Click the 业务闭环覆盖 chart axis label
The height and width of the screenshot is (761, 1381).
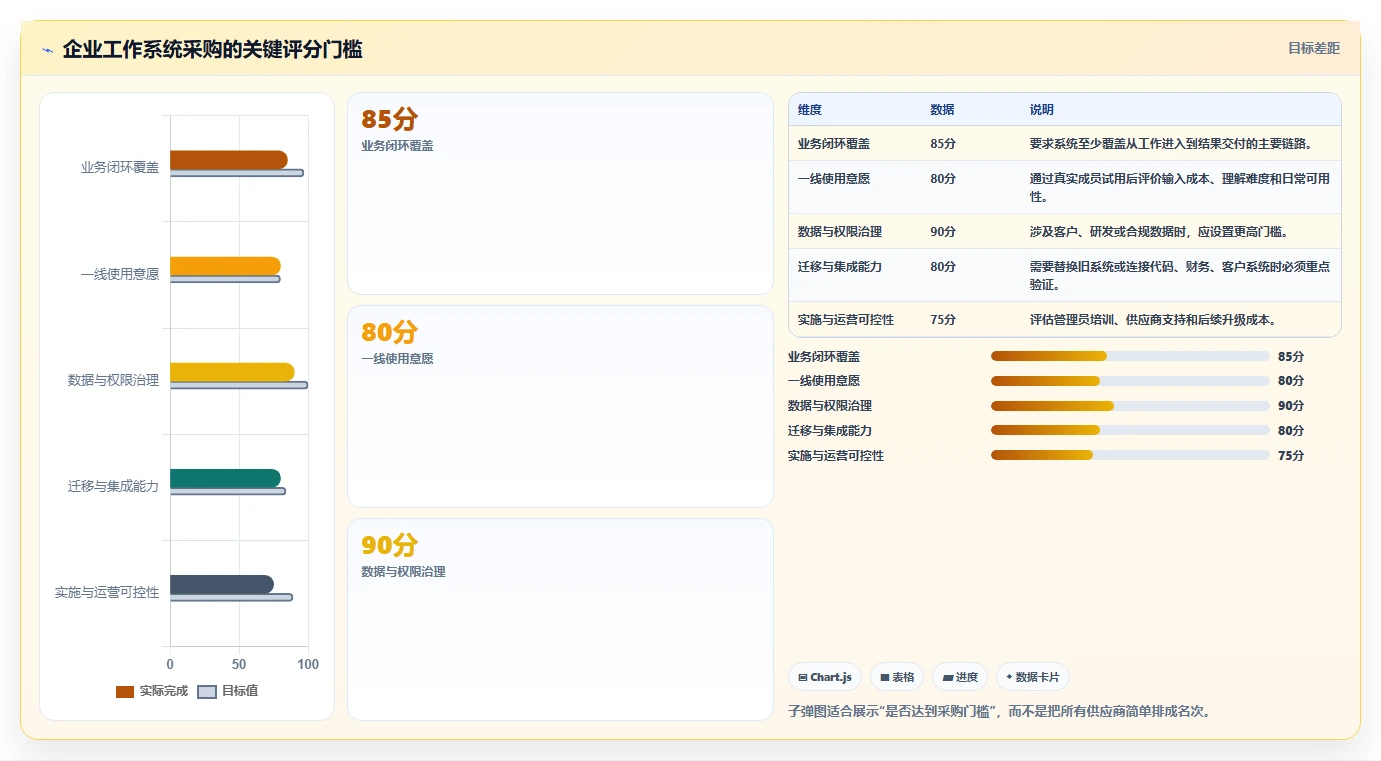tap(120, 167)
